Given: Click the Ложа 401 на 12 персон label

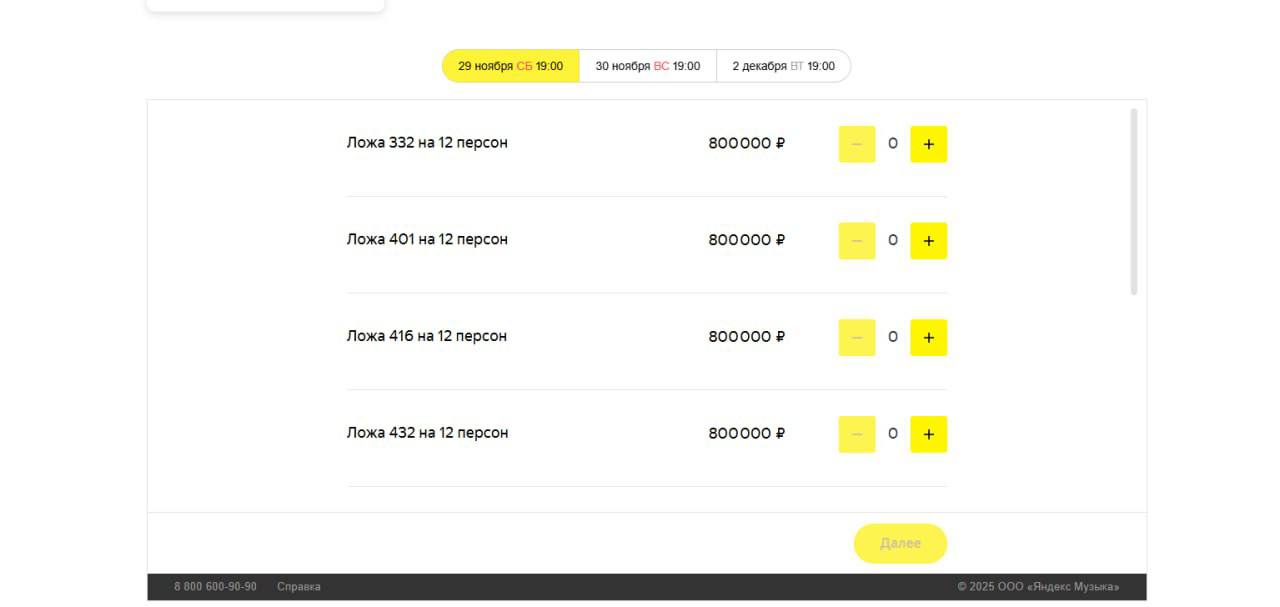Looking at the screenshot, I should pos(427,240).
